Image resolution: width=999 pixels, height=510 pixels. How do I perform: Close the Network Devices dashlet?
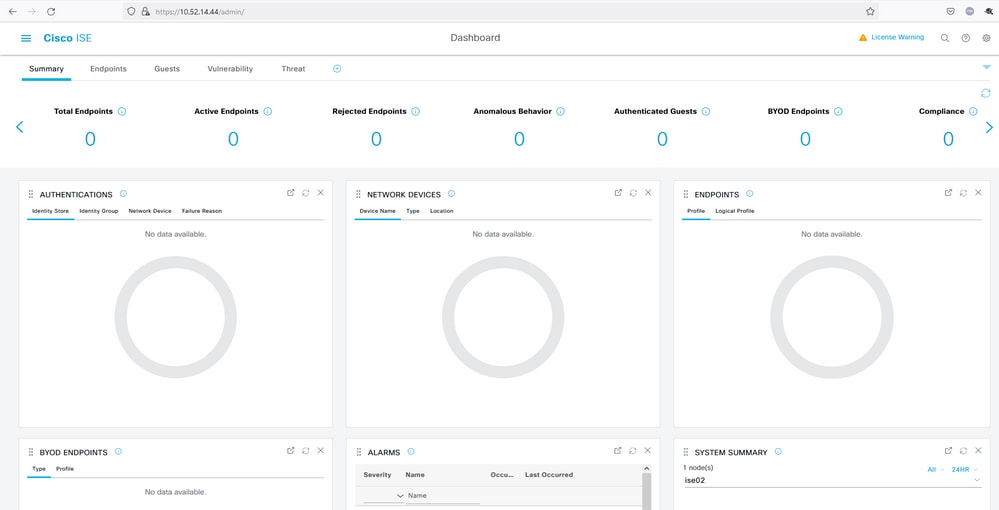[648, 193]
